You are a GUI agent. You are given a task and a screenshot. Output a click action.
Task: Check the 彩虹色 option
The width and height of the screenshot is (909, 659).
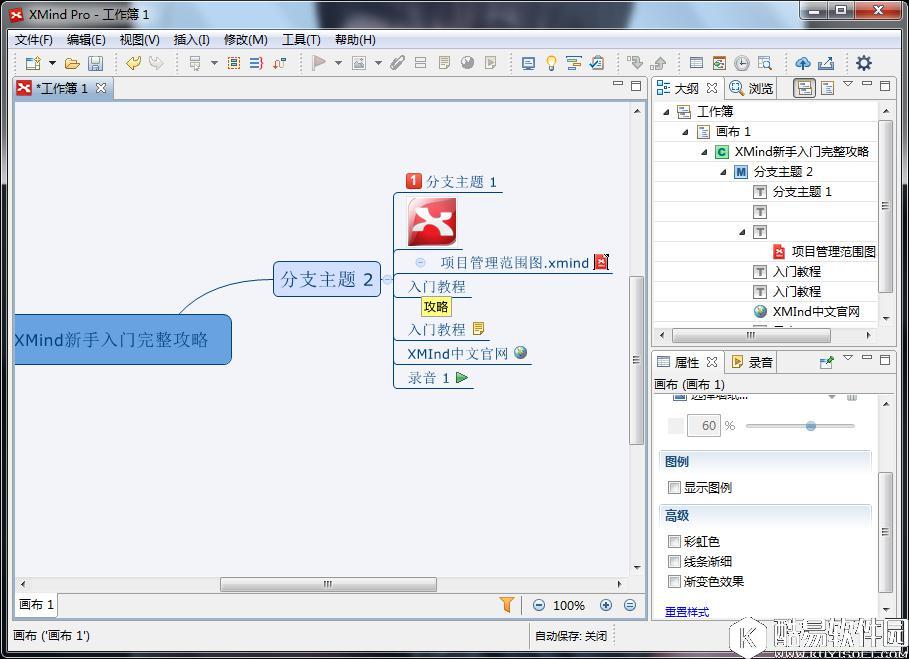coord(675,541)
